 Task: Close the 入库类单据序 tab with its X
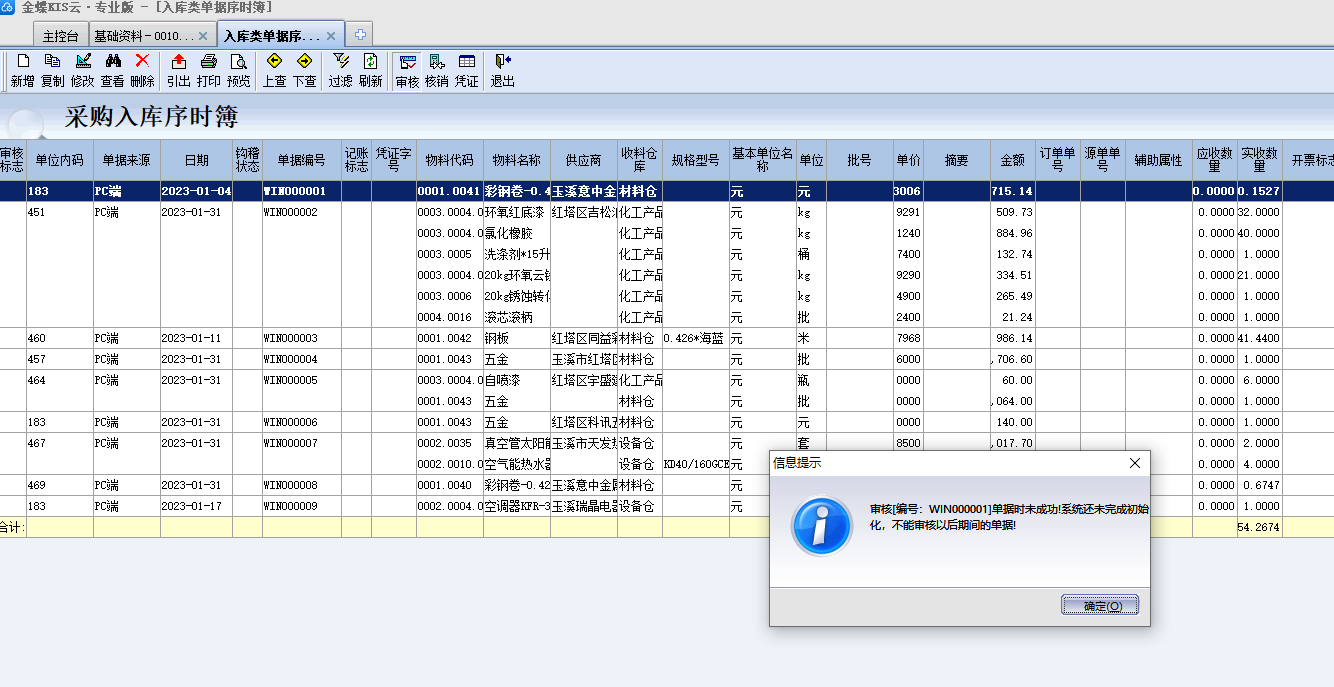[x=331, y=36]
